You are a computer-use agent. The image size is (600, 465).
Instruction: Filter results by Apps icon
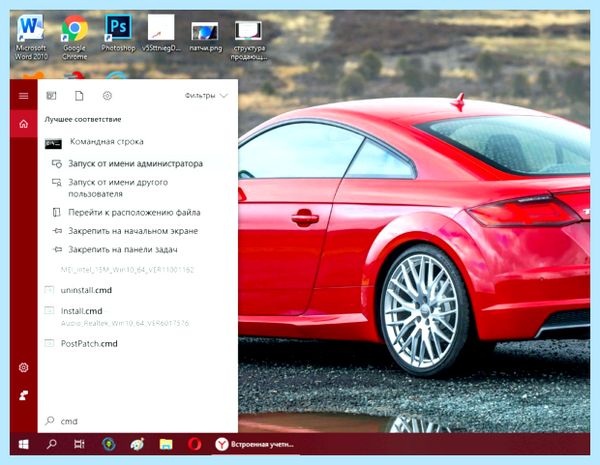pyautogui.click(x=51, y=96)
